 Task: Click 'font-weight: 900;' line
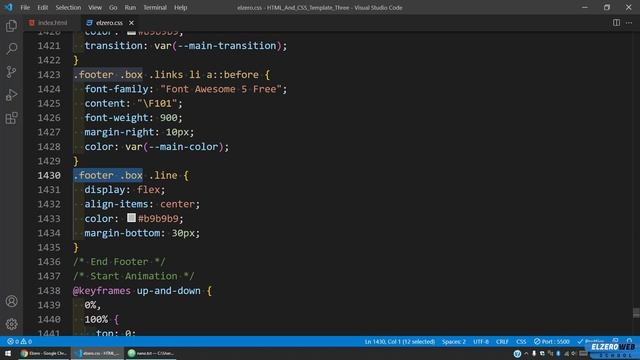[133, 118]
